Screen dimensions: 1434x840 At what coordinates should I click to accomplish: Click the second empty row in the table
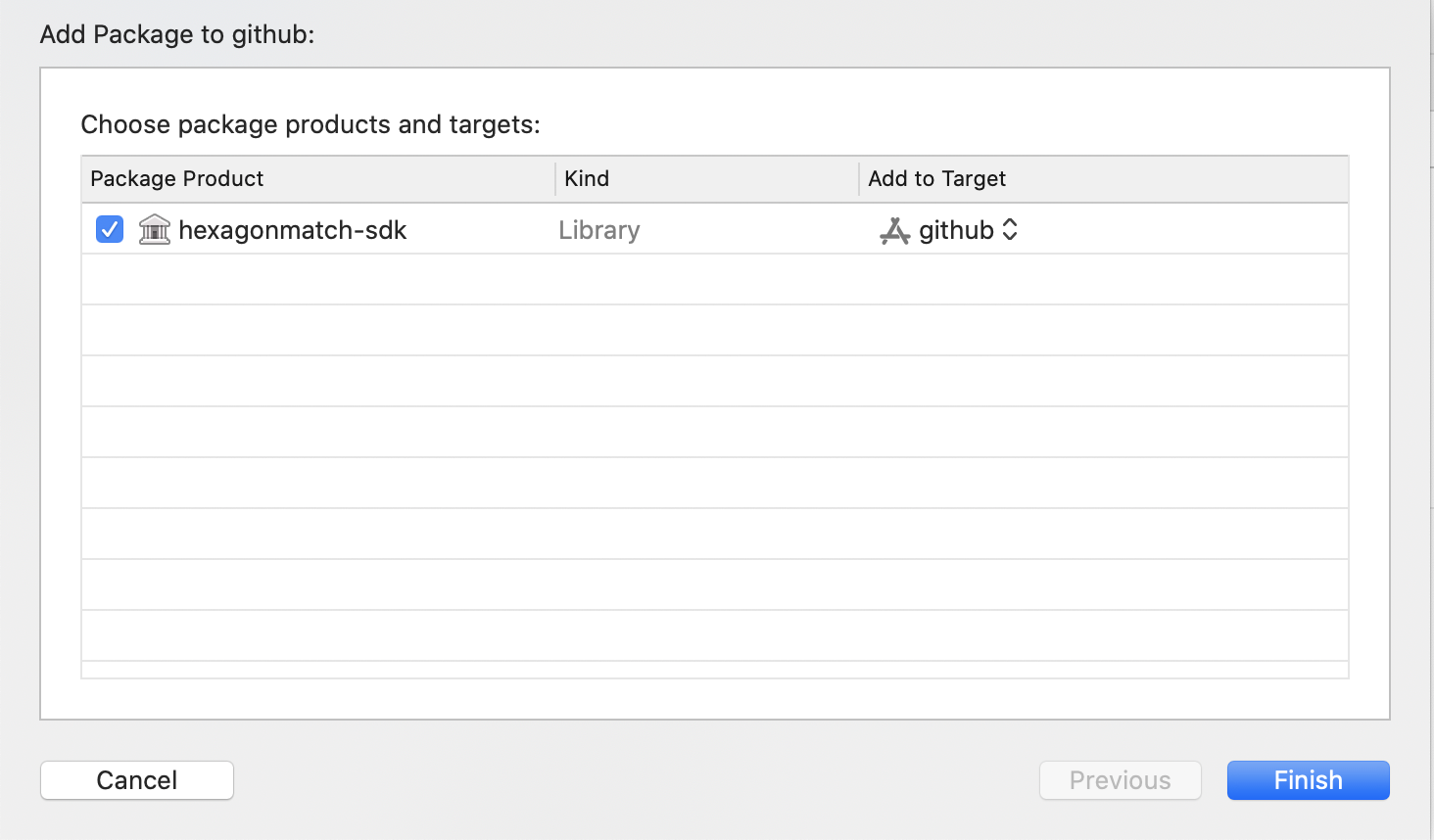click(715, 331)
